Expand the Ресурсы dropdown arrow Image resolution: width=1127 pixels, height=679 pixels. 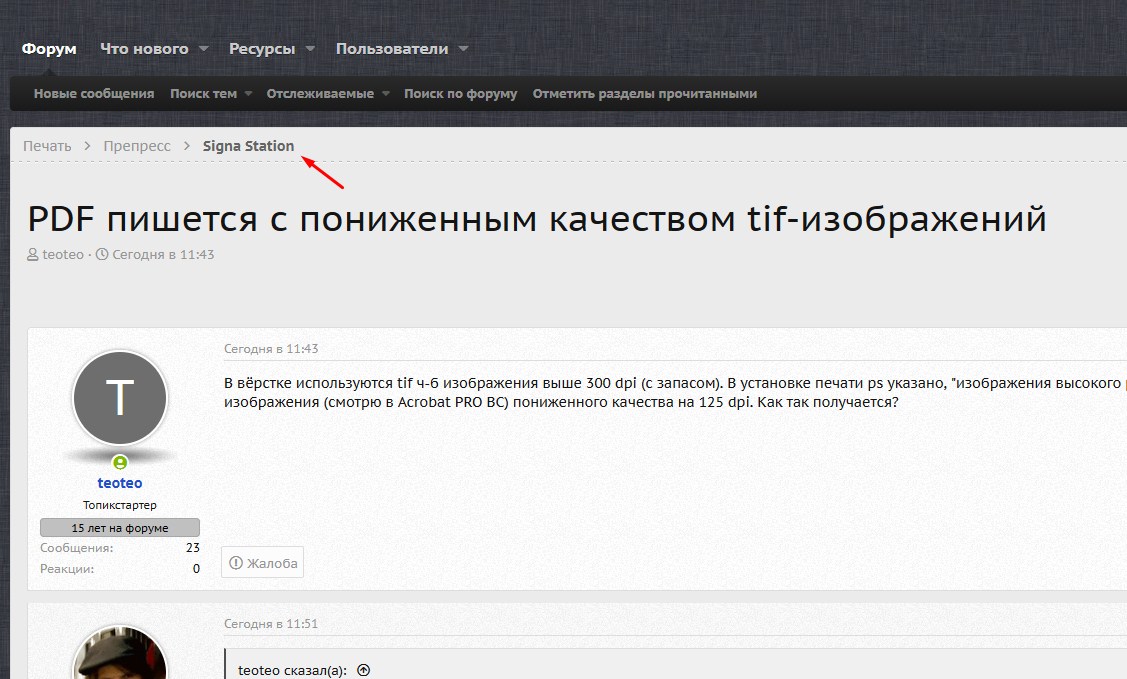pyautogui.click(x=310, y=49)
